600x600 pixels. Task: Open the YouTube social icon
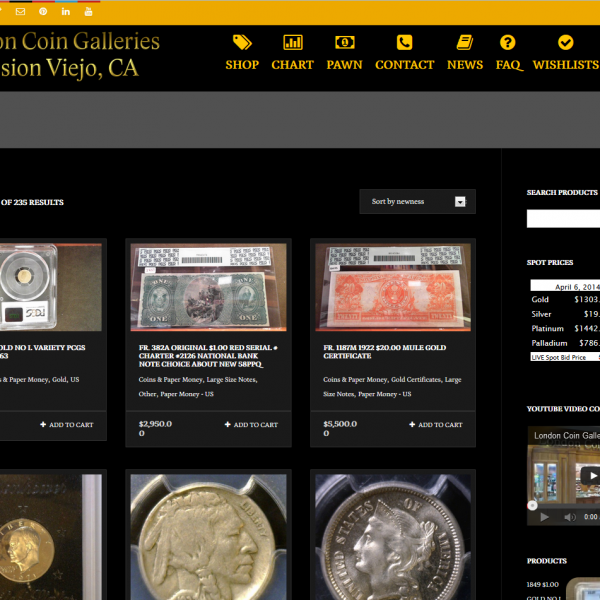click(89, 12)
